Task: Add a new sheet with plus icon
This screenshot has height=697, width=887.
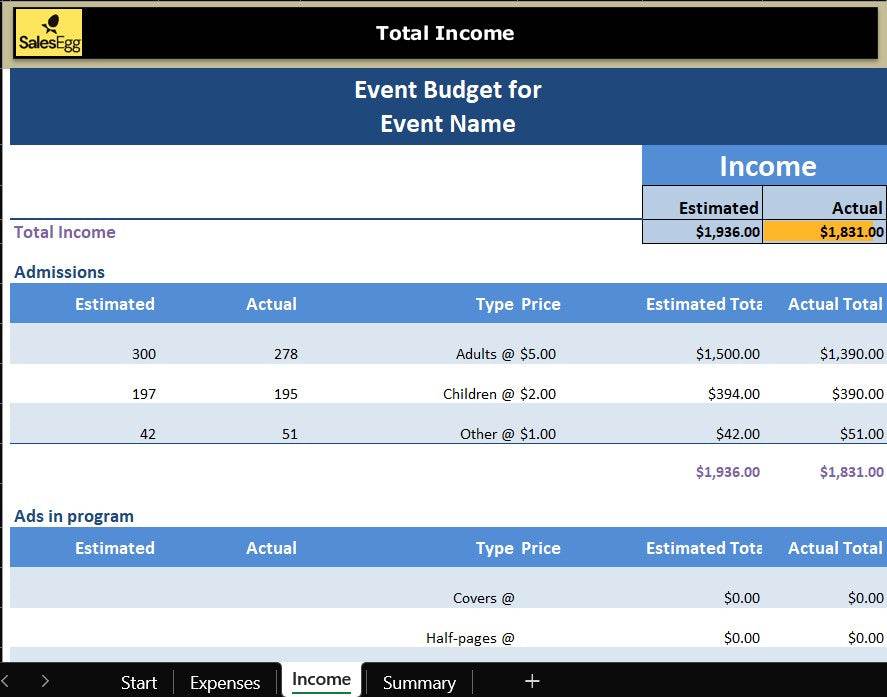Action: click(x=532, y=681)
